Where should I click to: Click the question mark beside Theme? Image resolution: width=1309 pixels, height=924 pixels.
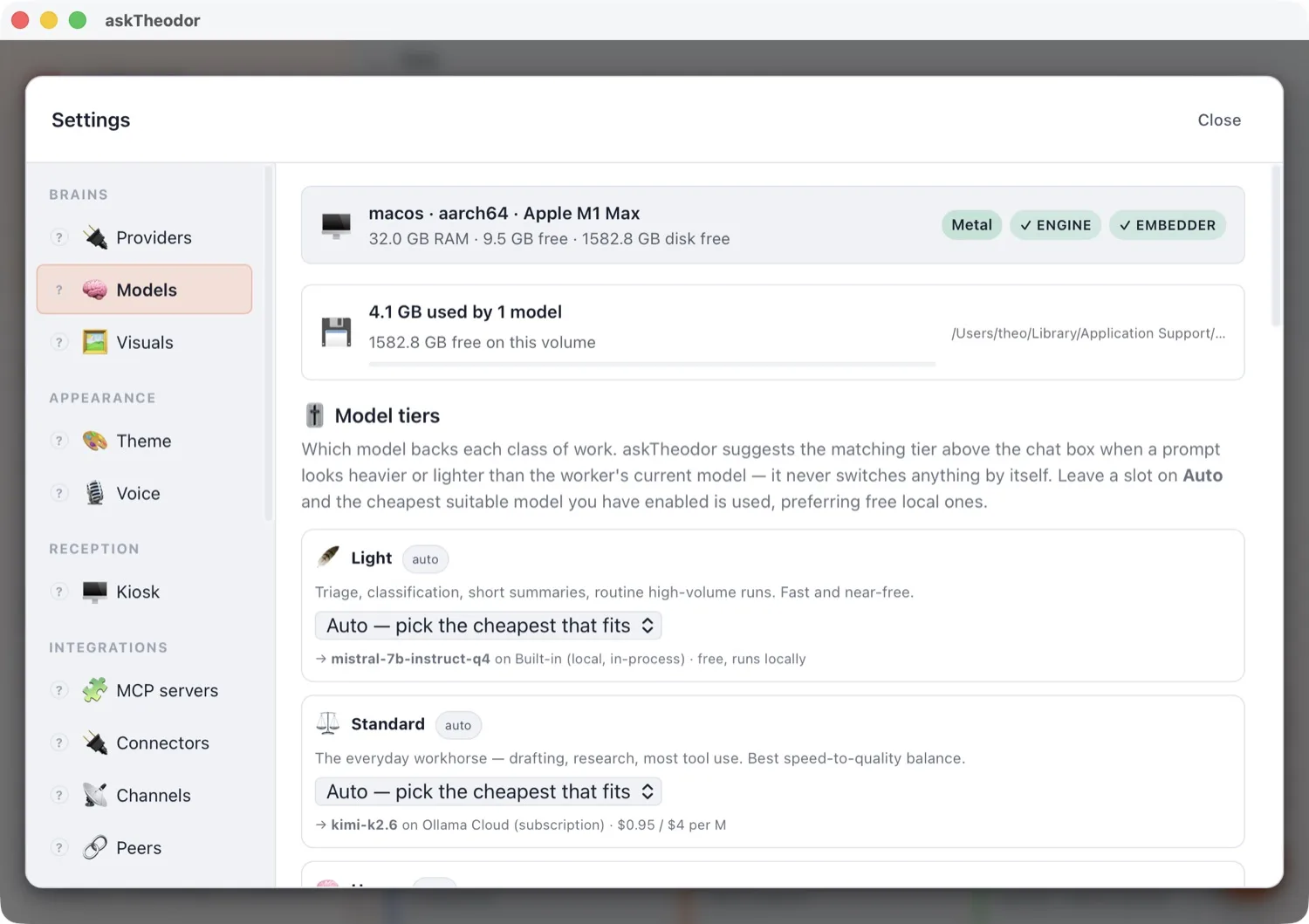point(59,441)
